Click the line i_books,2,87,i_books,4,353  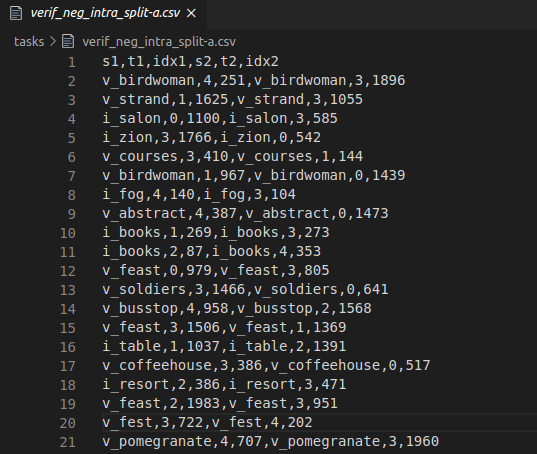click(212, 252)
